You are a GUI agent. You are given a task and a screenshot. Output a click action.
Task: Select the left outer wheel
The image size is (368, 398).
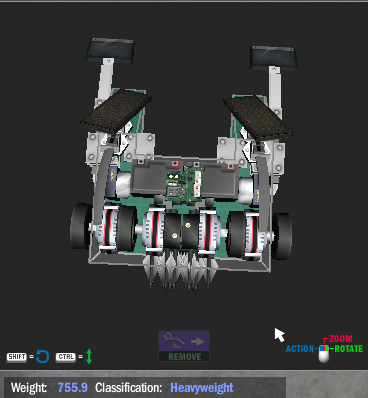tap(80, 226)
